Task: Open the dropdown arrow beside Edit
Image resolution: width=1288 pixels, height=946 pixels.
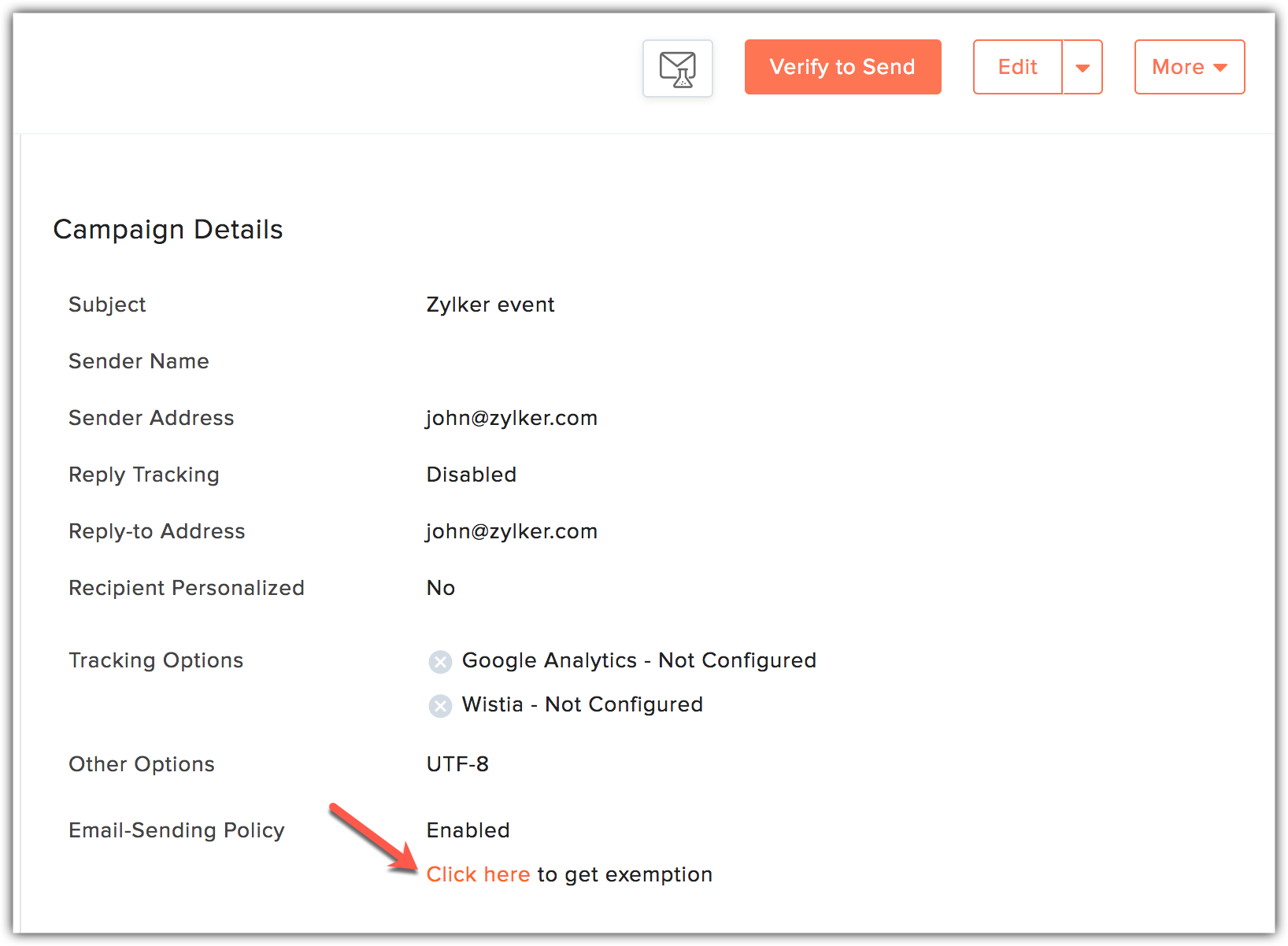Action: tap(1083, 68)
